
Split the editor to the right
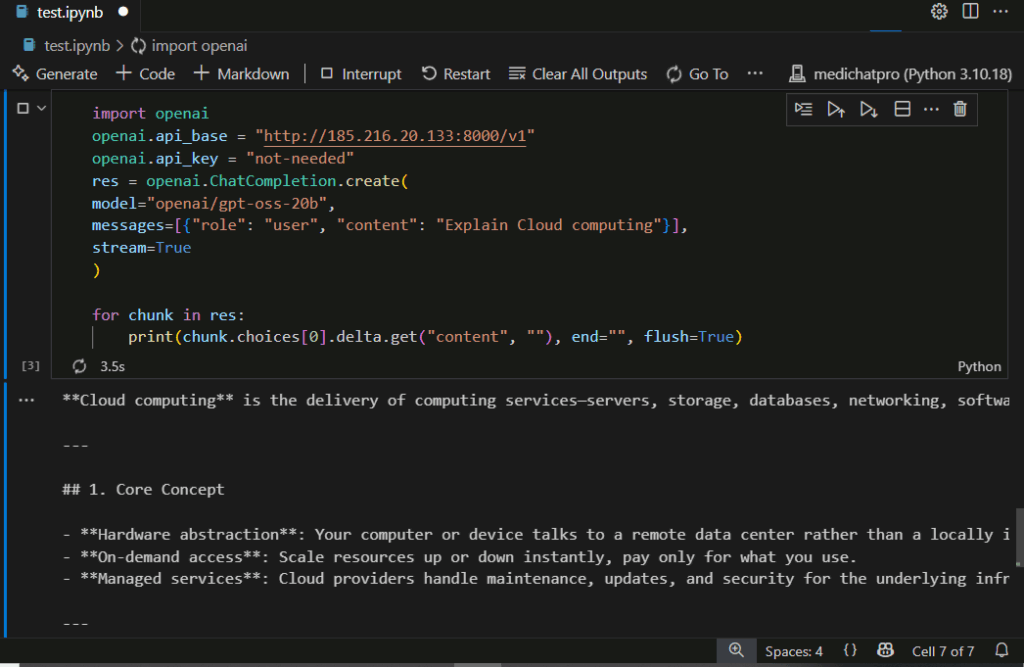[x=970, y=12]
